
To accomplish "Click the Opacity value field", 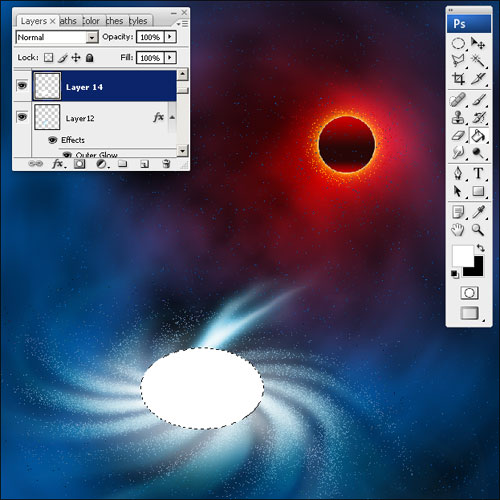I will click(x=150, y=37).
